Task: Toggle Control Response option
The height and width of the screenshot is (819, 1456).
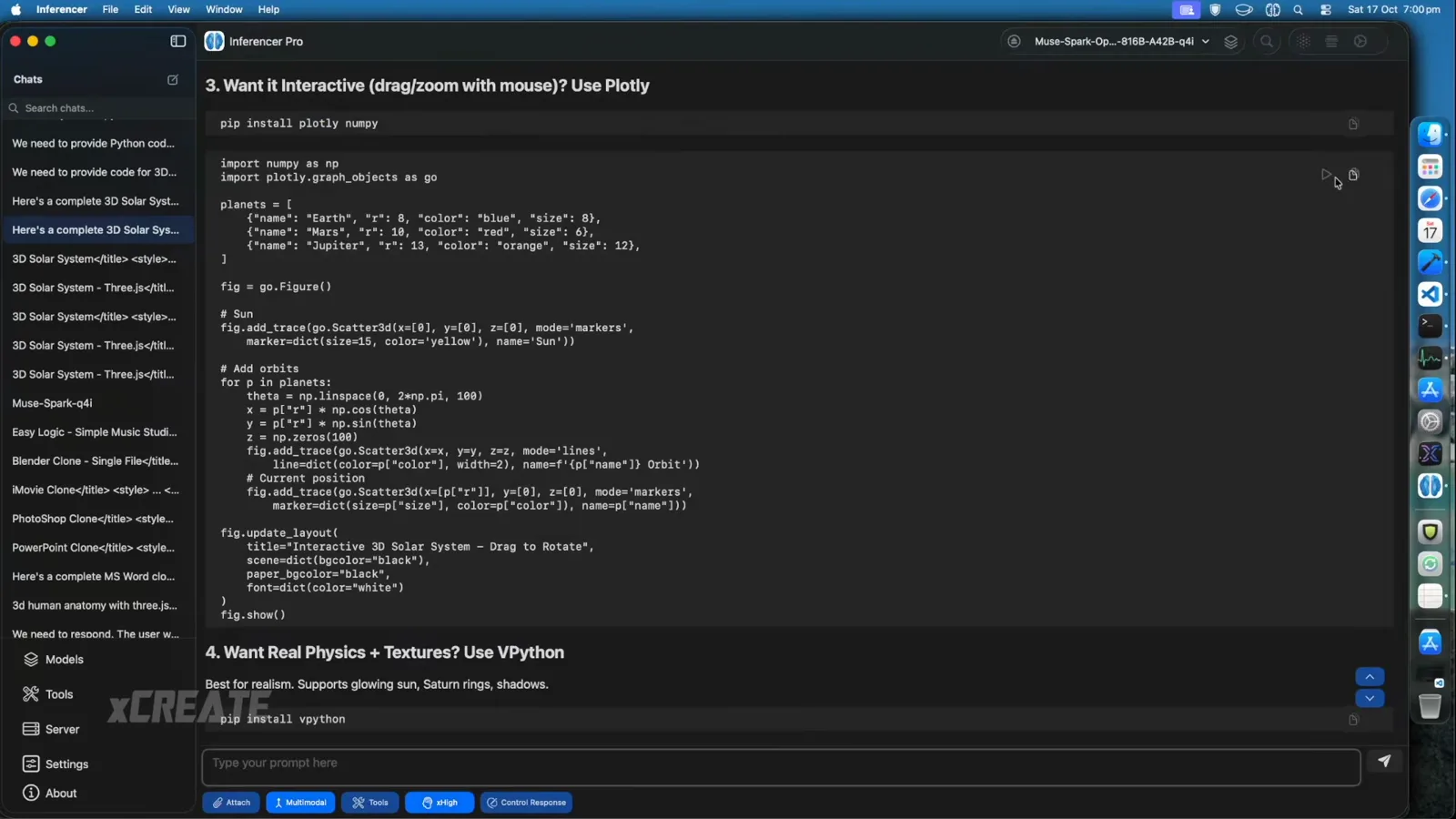Action: (526, 803)
